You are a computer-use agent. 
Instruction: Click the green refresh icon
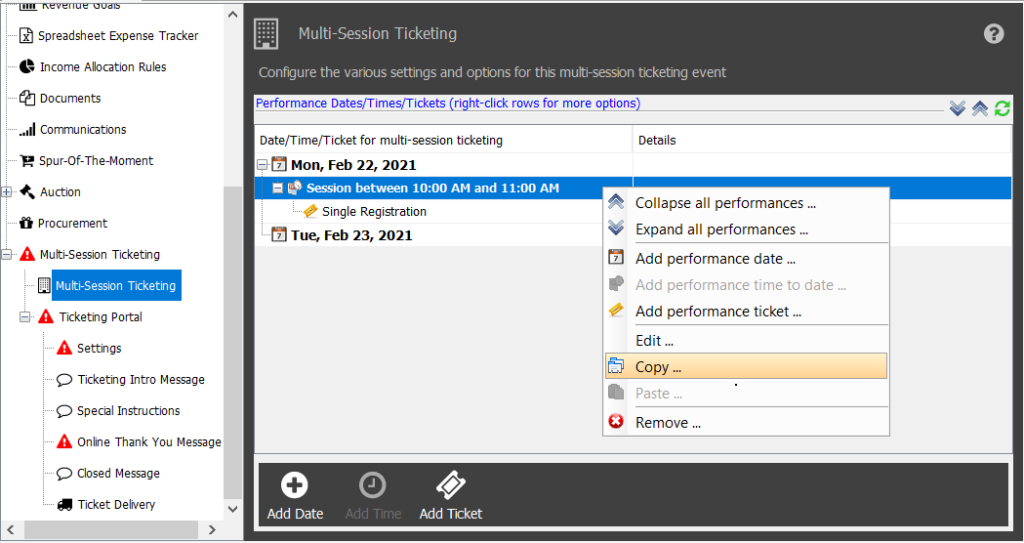pos(1002,108)
